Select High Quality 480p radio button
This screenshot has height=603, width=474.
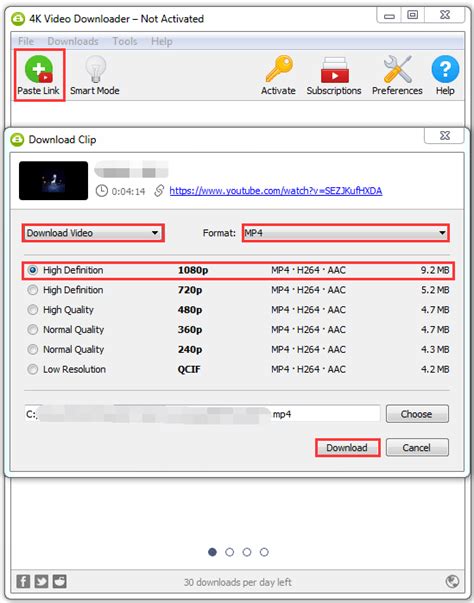click(33, 310)
